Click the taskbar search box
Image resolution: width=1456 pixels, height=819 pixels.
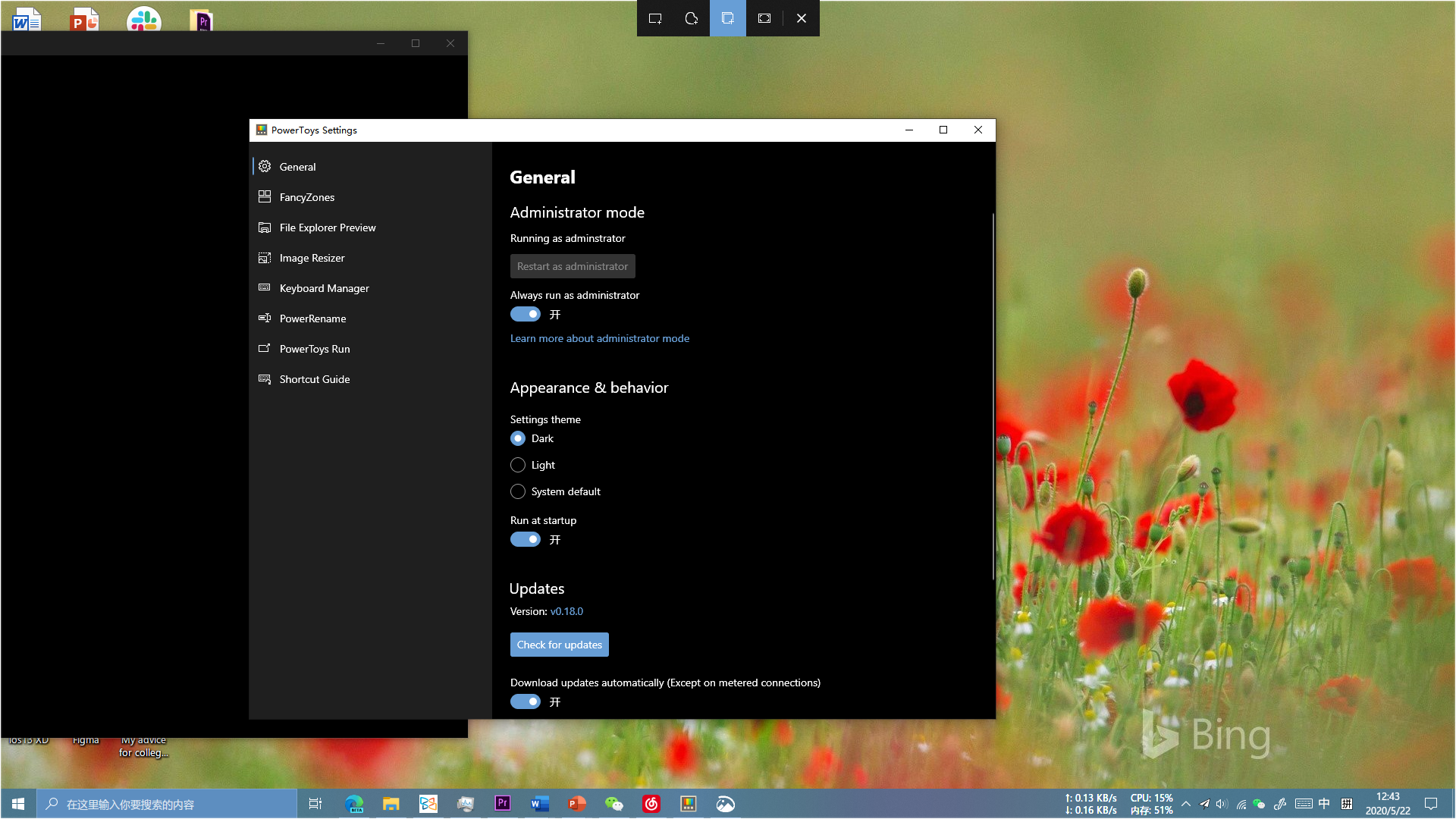[167, 803]
